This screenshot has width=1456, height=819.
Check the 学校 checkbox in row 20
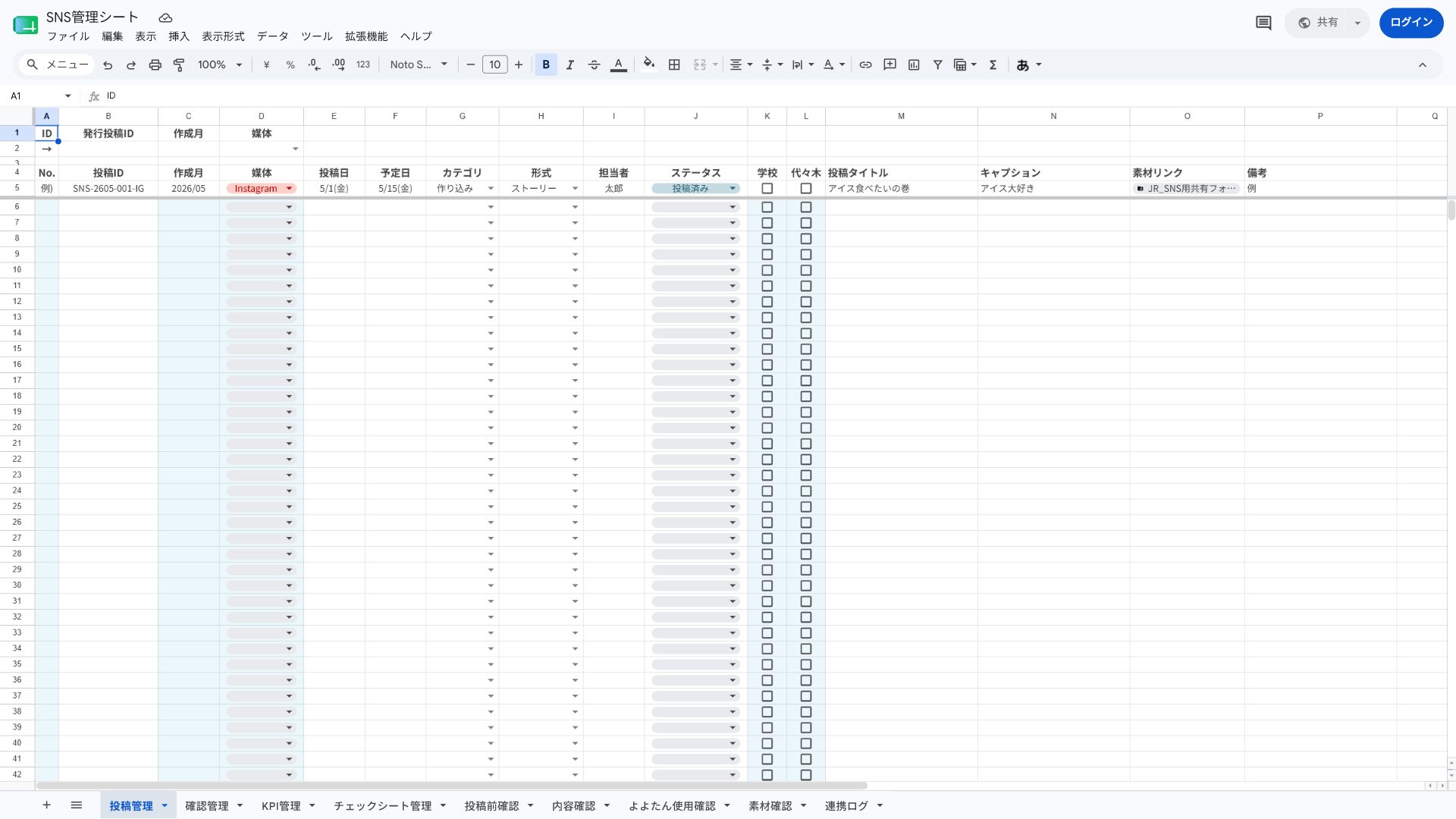(x=767, y=428)
